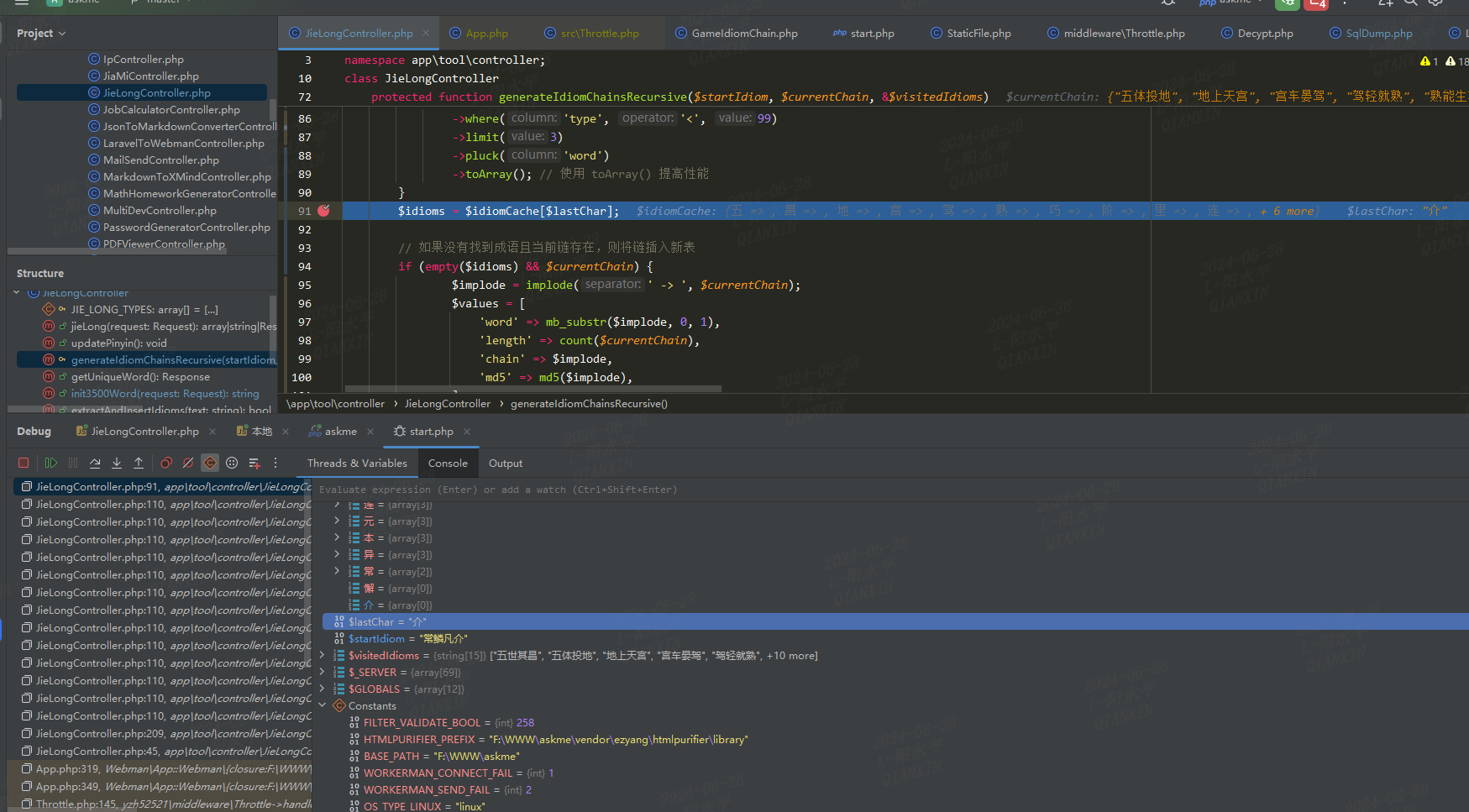Open MailSendController.php in project tree
The image size is (1469, 812).
(160, 160)
